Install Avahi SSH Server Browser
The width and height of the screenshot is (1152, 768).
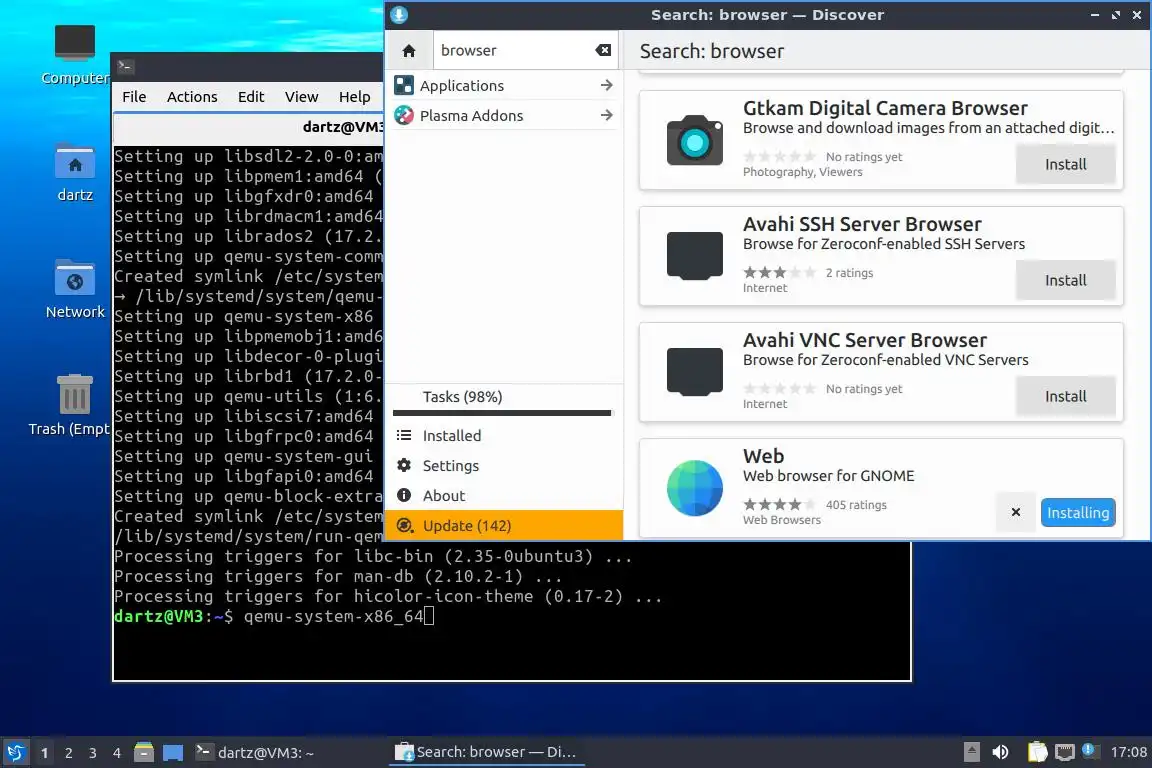coord(1065,281)
